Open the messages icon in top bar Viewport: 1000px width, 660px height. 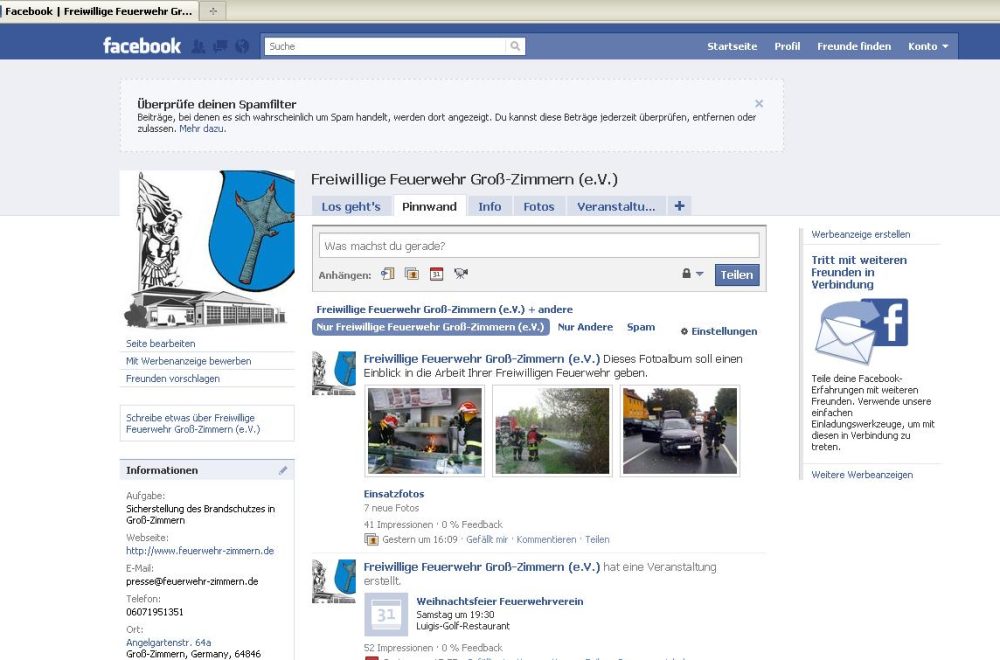(x=221, y=44)
